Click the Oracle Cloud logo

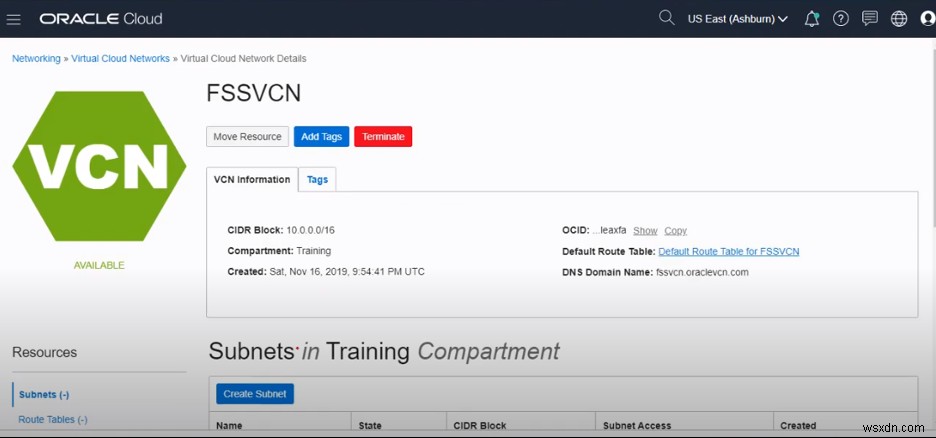[x=101, y=19]
